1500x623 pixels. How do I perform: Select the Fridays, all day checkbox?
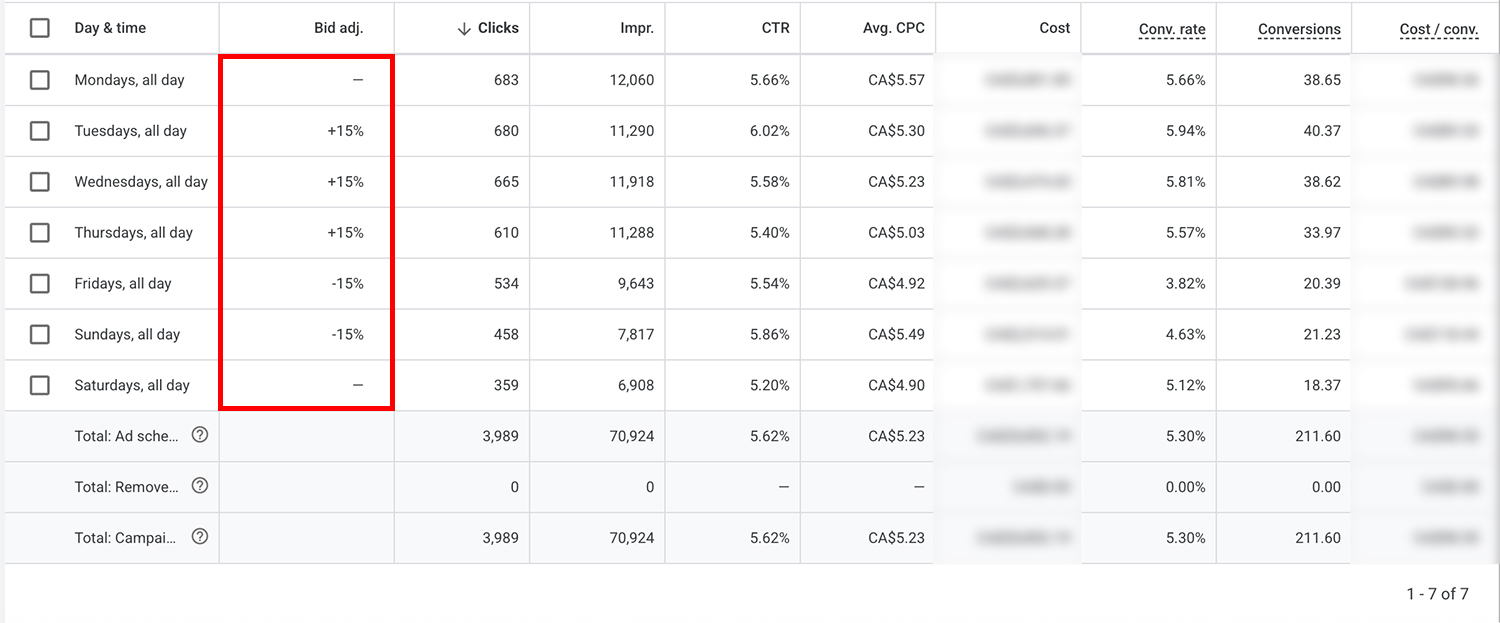pyautogui.click(x=40, y=283)
